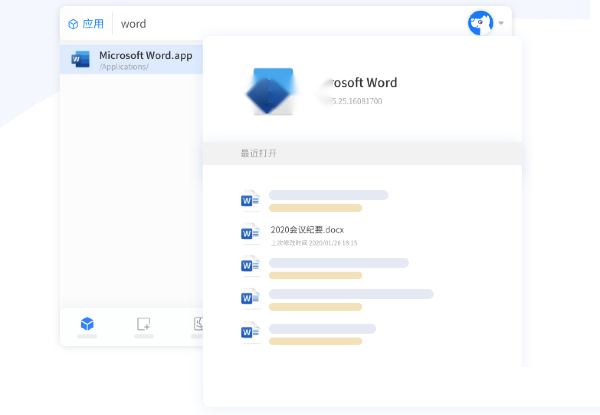Click the last-modified time 2020/01/26 18:15
600x415 pixels.
point(333,243)
